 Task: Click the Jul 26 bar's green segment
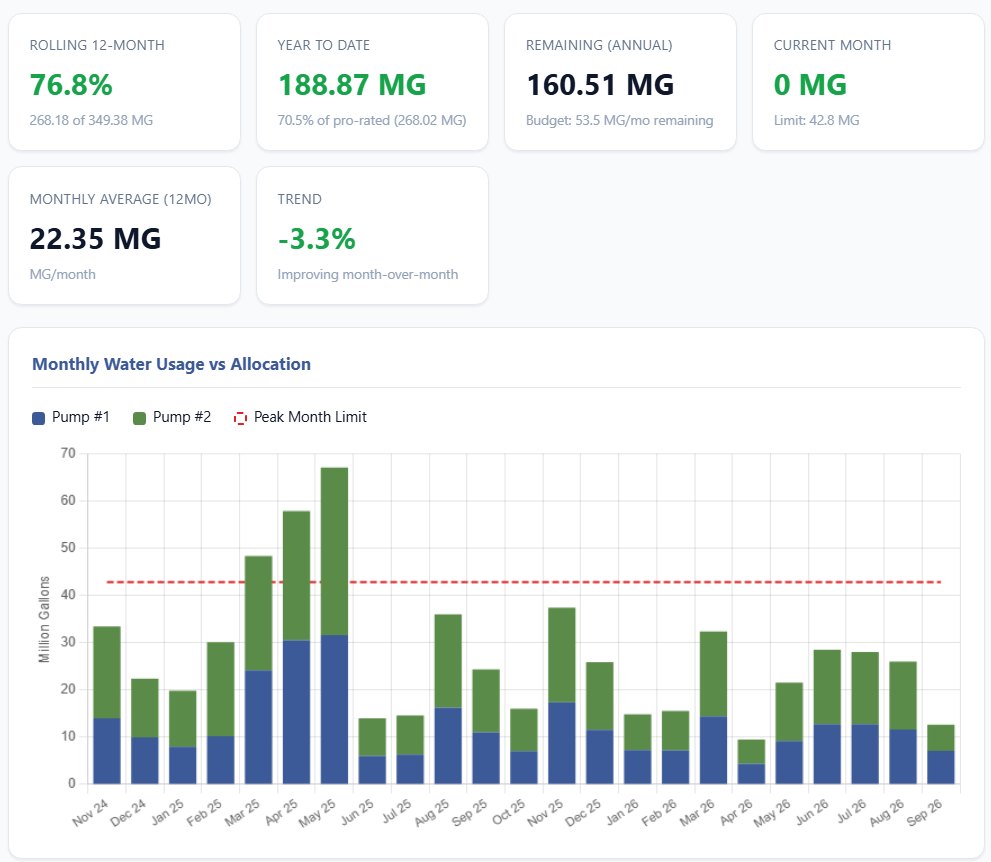pyautogui.click(x=865, y=688)
